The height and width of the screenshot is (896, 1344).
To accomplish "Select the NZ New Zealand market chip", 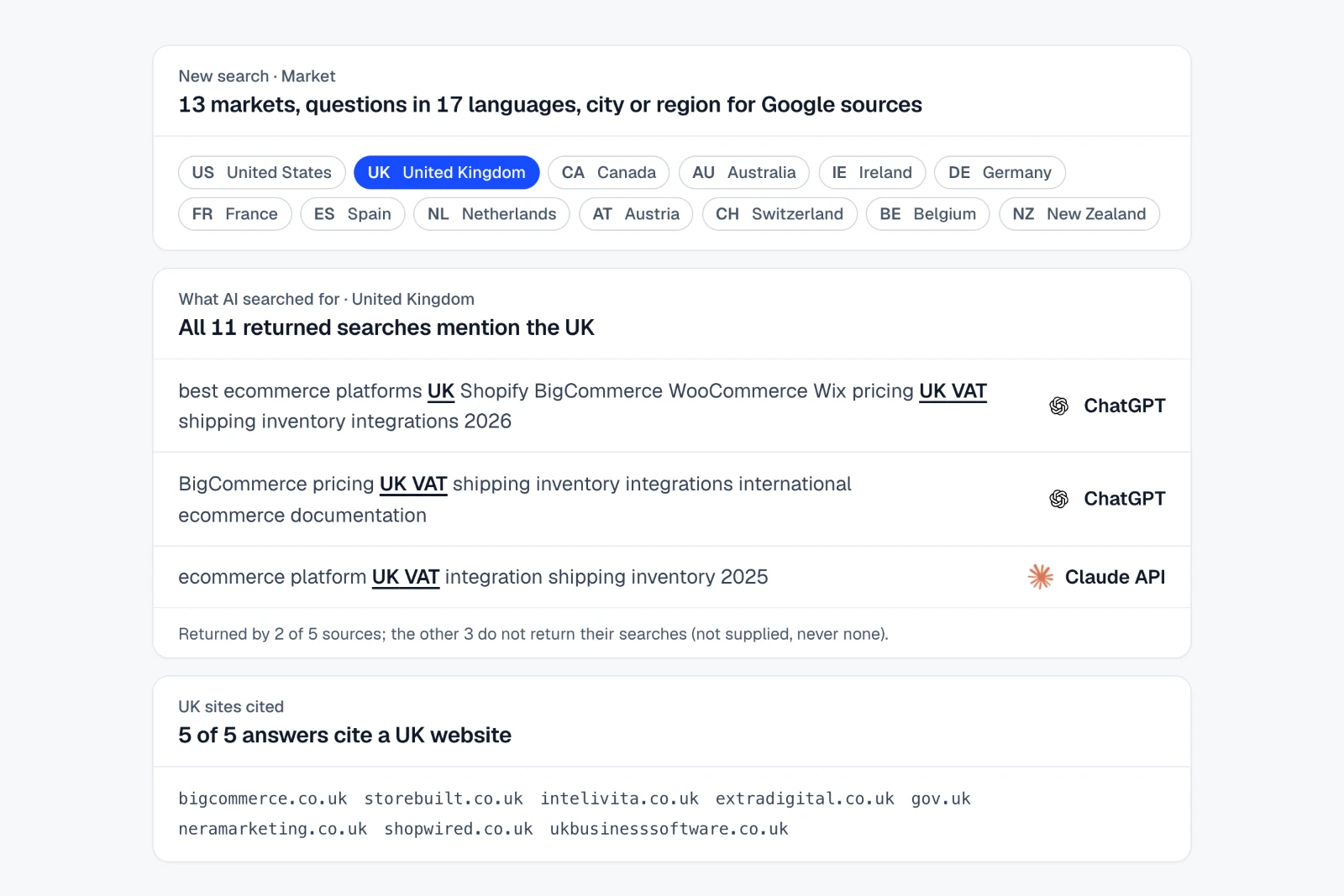I will point(1079,214).
